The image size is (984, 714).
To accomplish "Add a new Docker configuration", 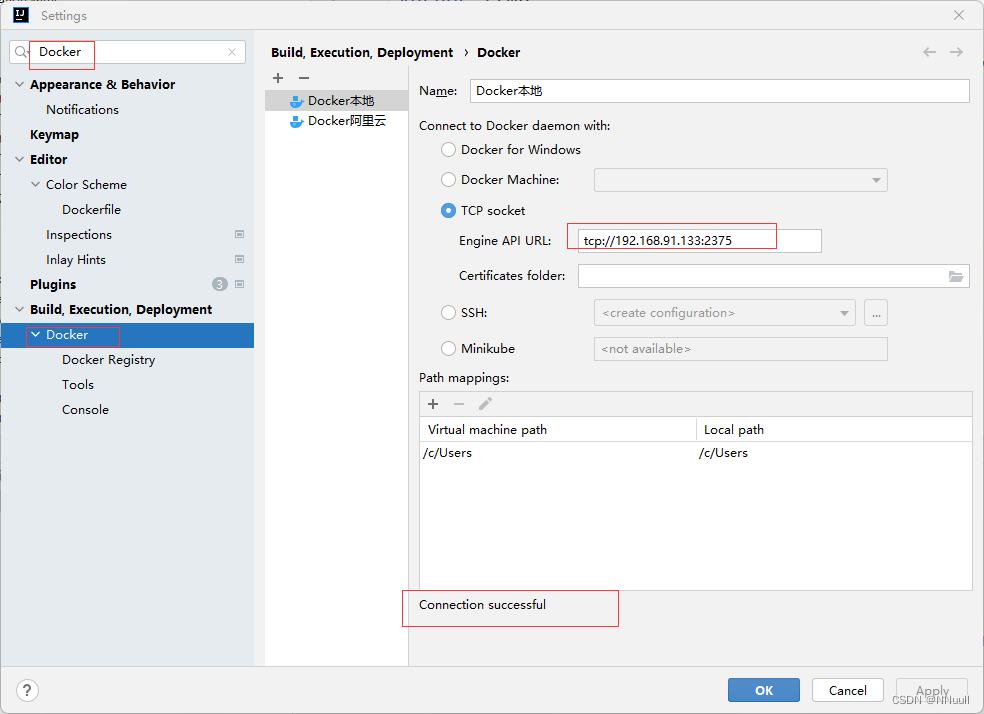I will (x=278, y=78).
